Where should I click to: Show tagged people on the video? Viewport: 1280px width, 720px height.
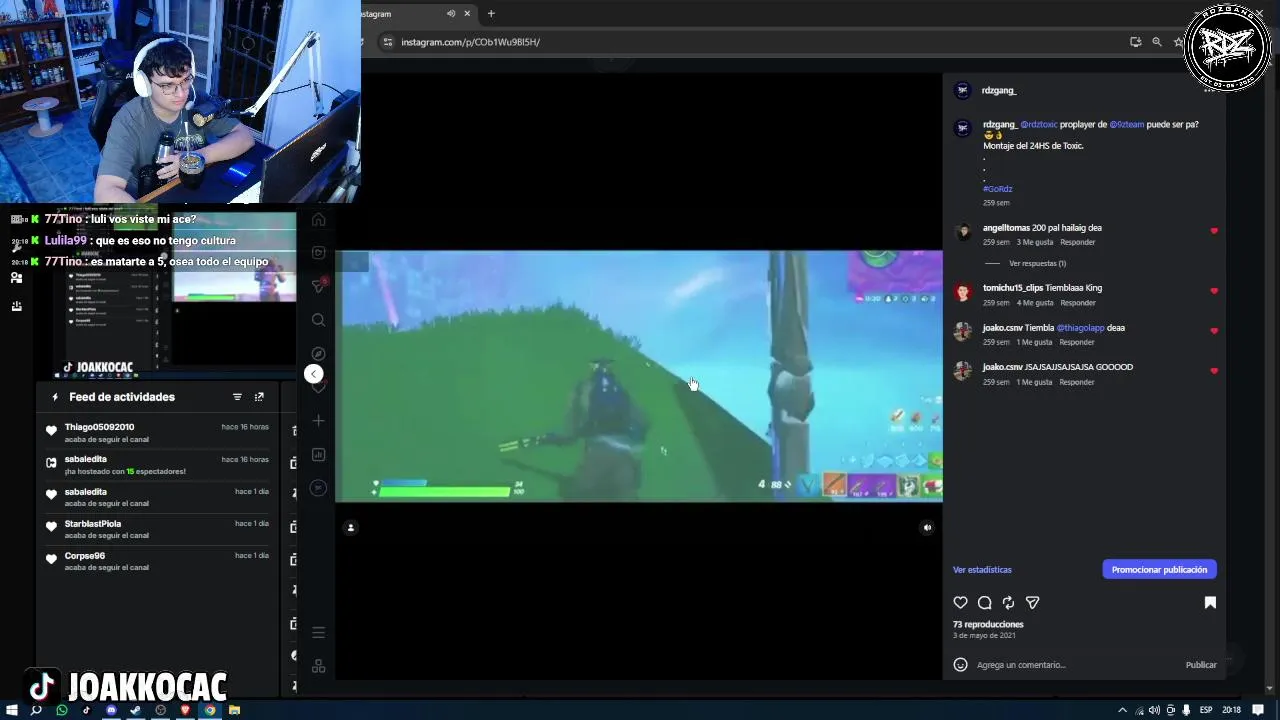tap(350, 528)
